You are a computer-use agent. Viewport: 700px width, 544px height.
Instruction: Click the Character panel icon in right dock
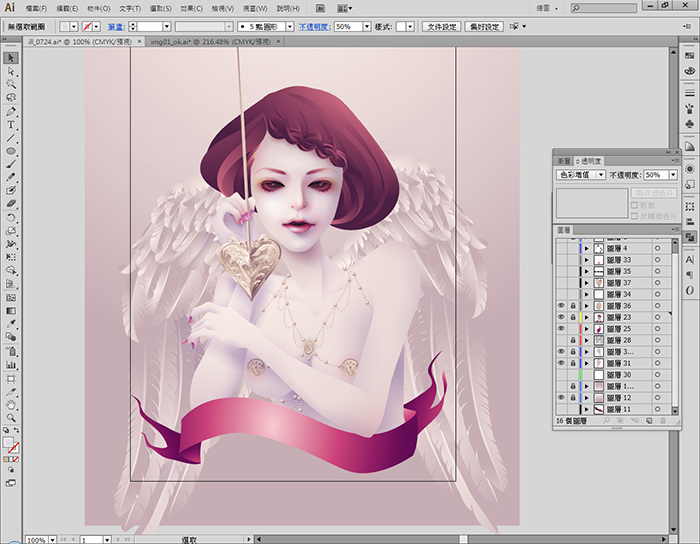click(x=690, y=259)
